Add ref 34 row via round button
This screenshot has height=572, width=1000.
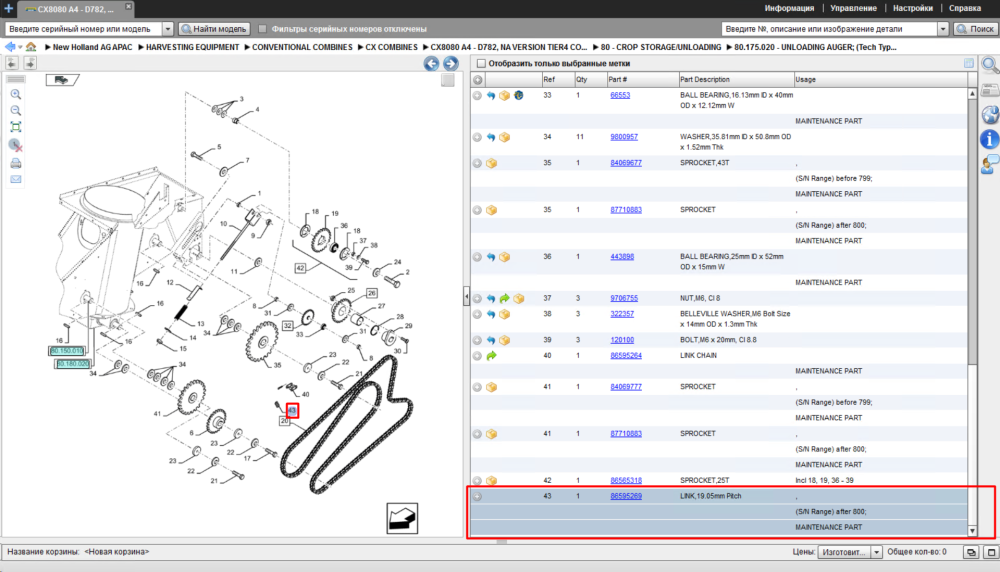477,137
